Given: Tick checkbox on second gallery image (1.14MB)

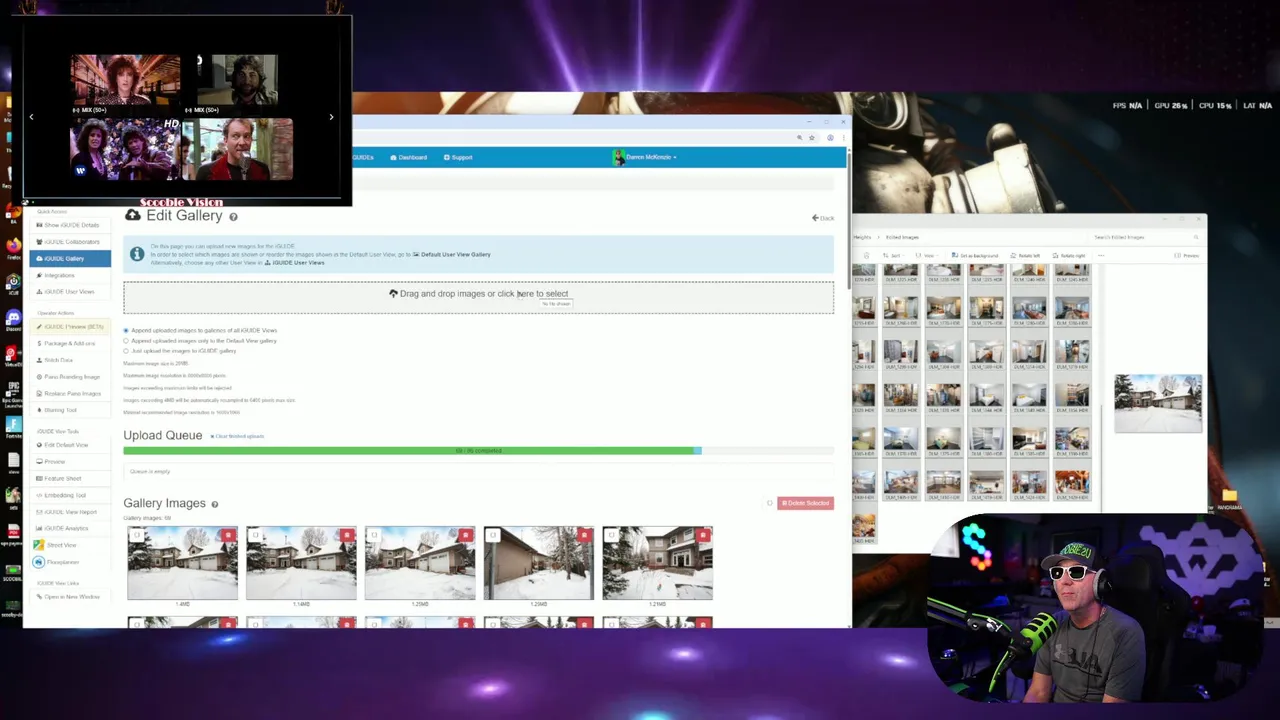Looking at the screenshot, I should pos(256,536).
